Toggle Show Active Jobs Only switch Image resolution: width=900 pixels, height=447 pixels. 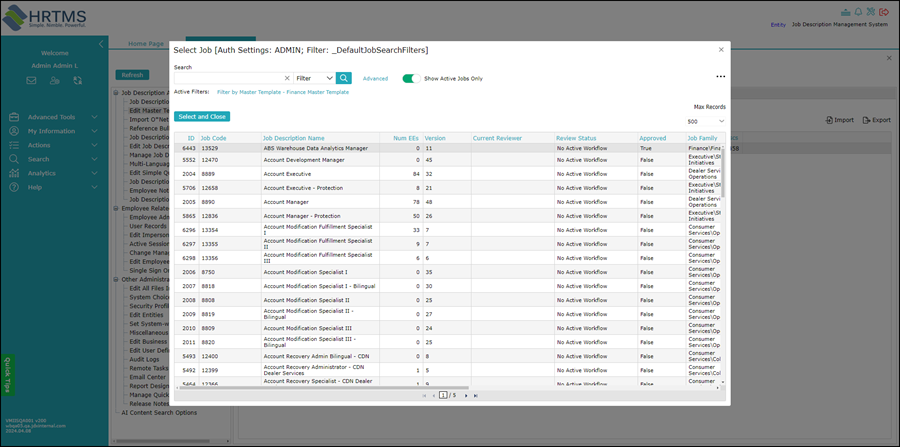point(412,78)
